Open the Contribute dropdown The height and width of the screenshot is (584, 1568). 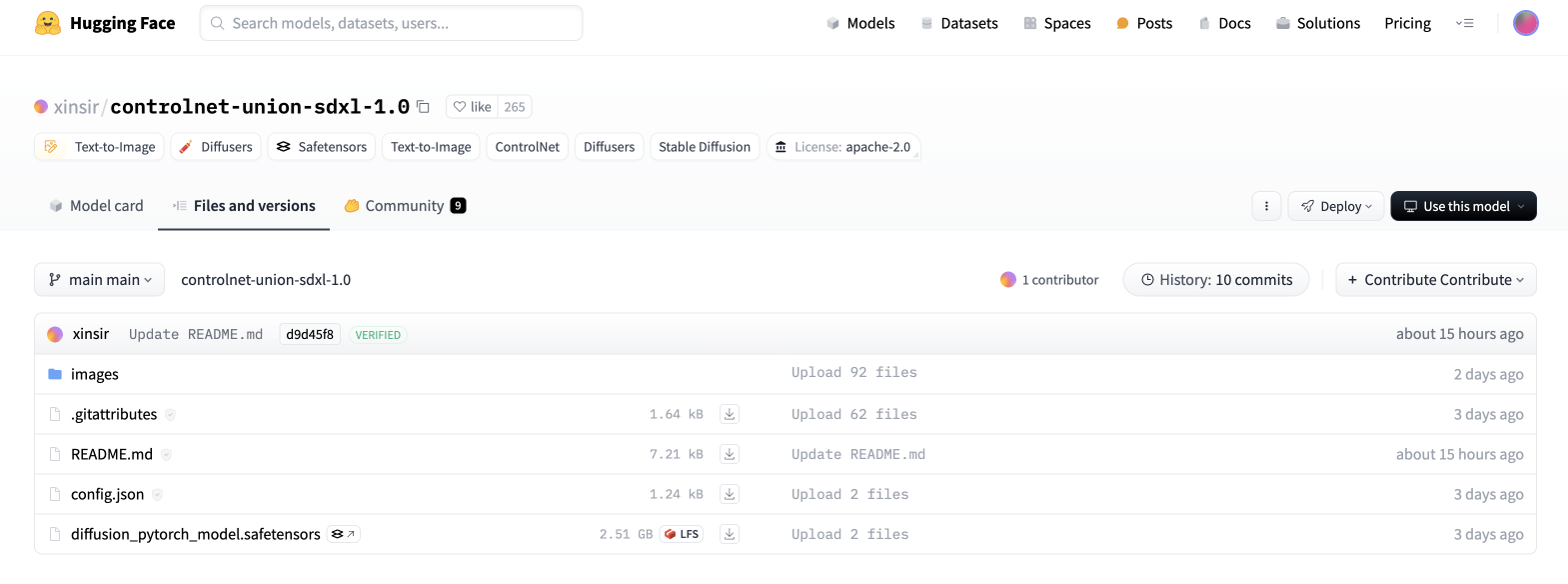(x=1435, y=280)
